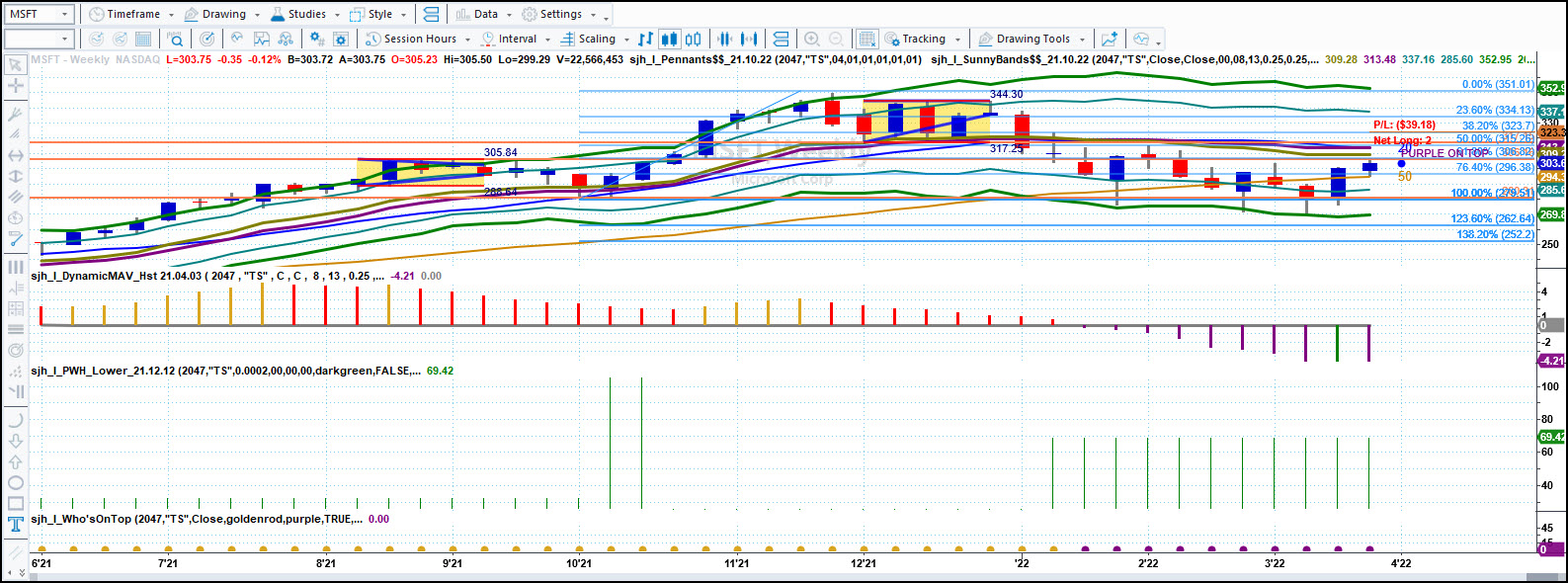Click the stacked panels icon beside zoom
The height and width of the screenshot is (583, 1568).
(x=782, y=39)
